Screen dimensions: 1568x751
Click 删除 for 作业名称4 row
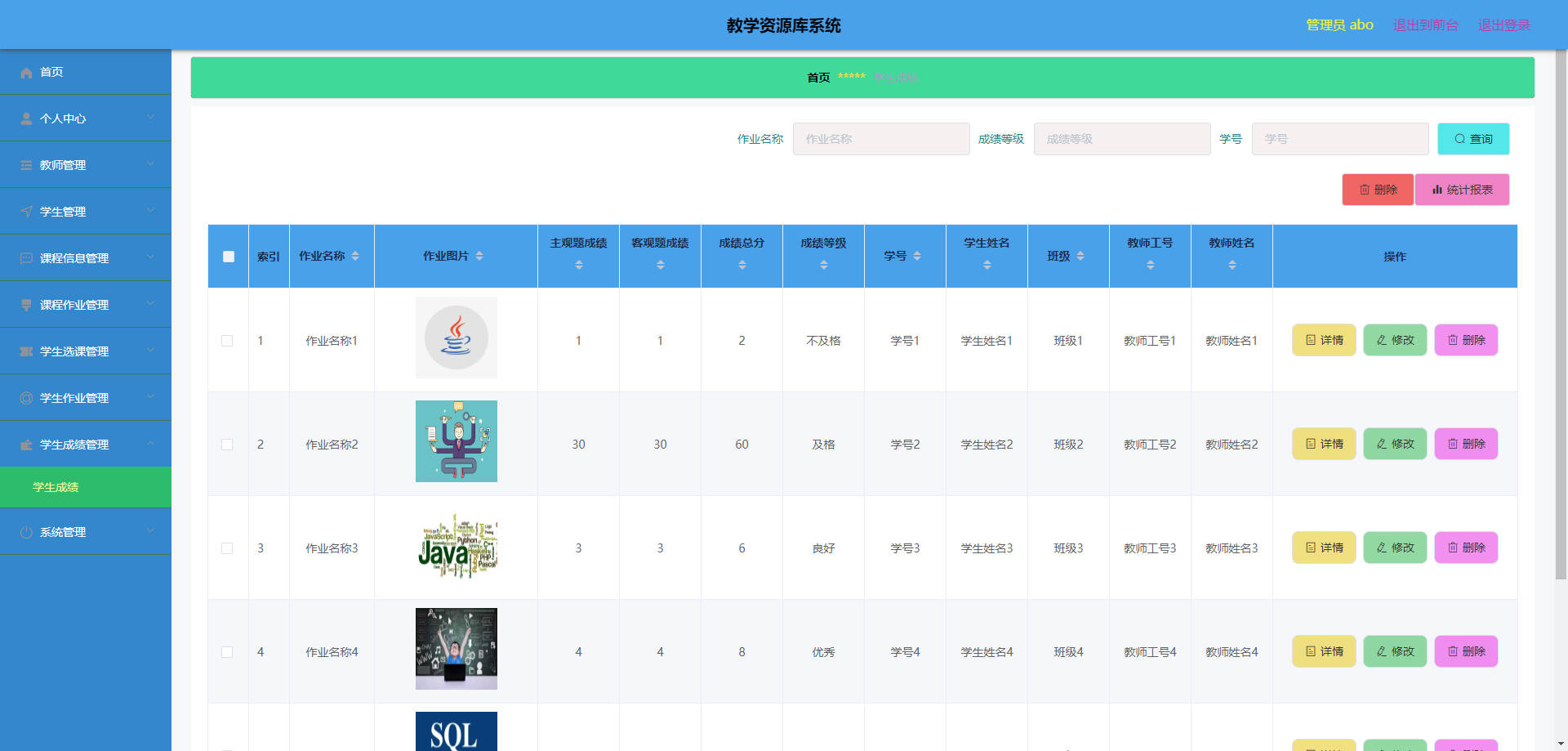tap(1466, 651)
